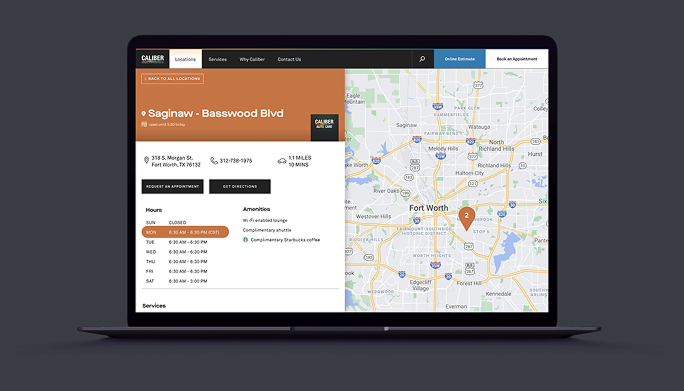This screenshot has height=391, width=684.
Task: Open the Contact Us menu item
Action: click(289, 59)
